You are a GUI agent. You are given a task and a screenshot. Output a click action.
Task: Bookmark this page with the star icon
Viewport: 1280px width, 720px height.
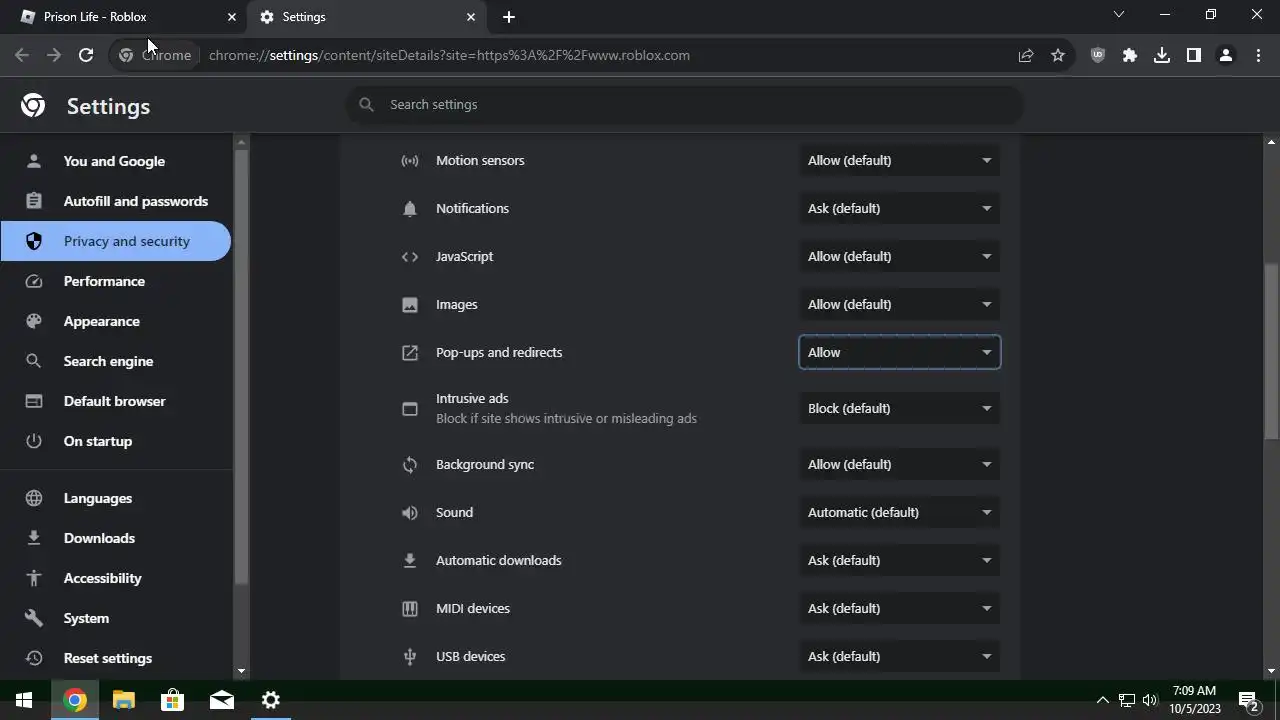point(1058,55)
